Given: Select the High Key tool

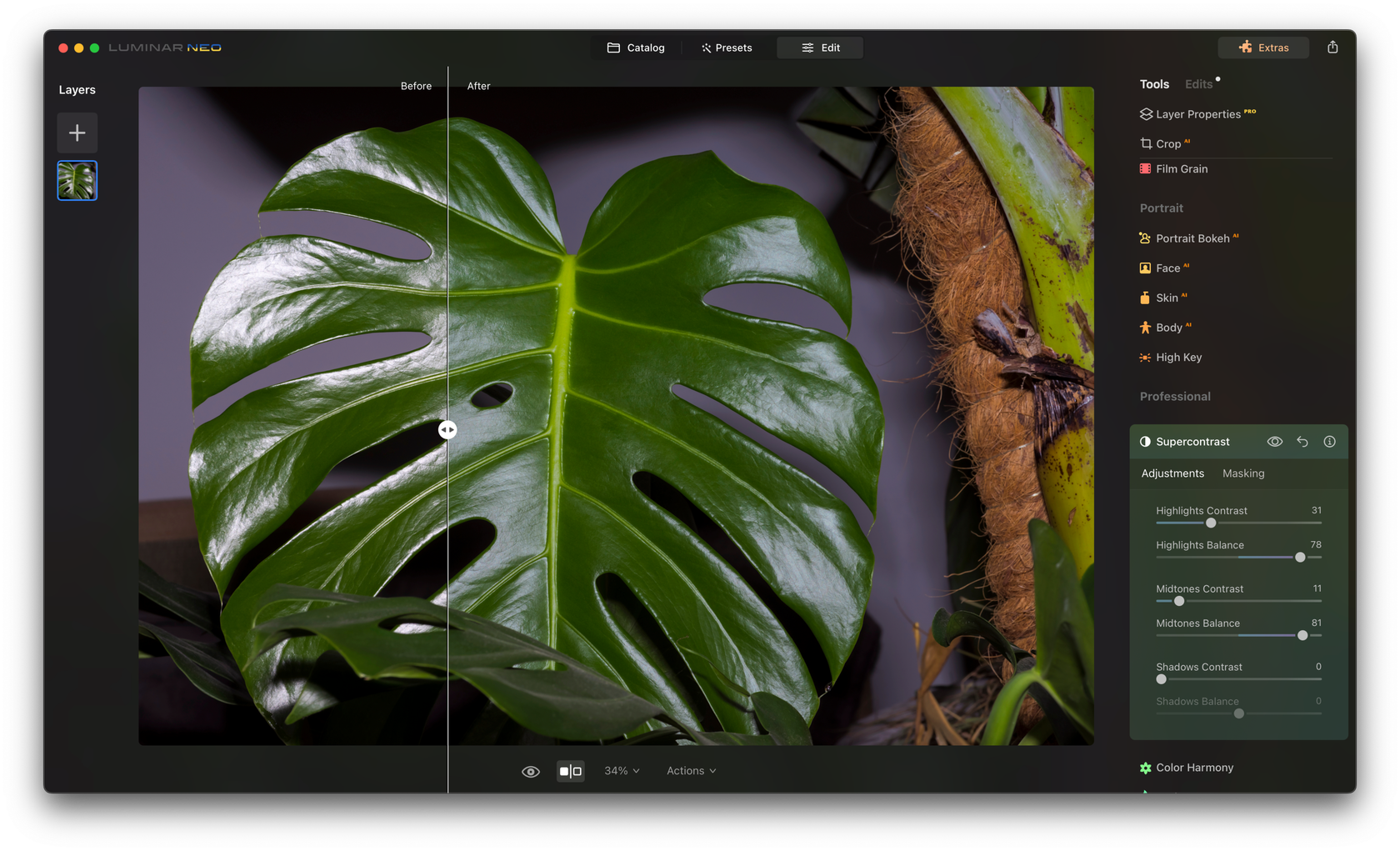Looking at the screenshot, I should click(x=1177, y=357).
